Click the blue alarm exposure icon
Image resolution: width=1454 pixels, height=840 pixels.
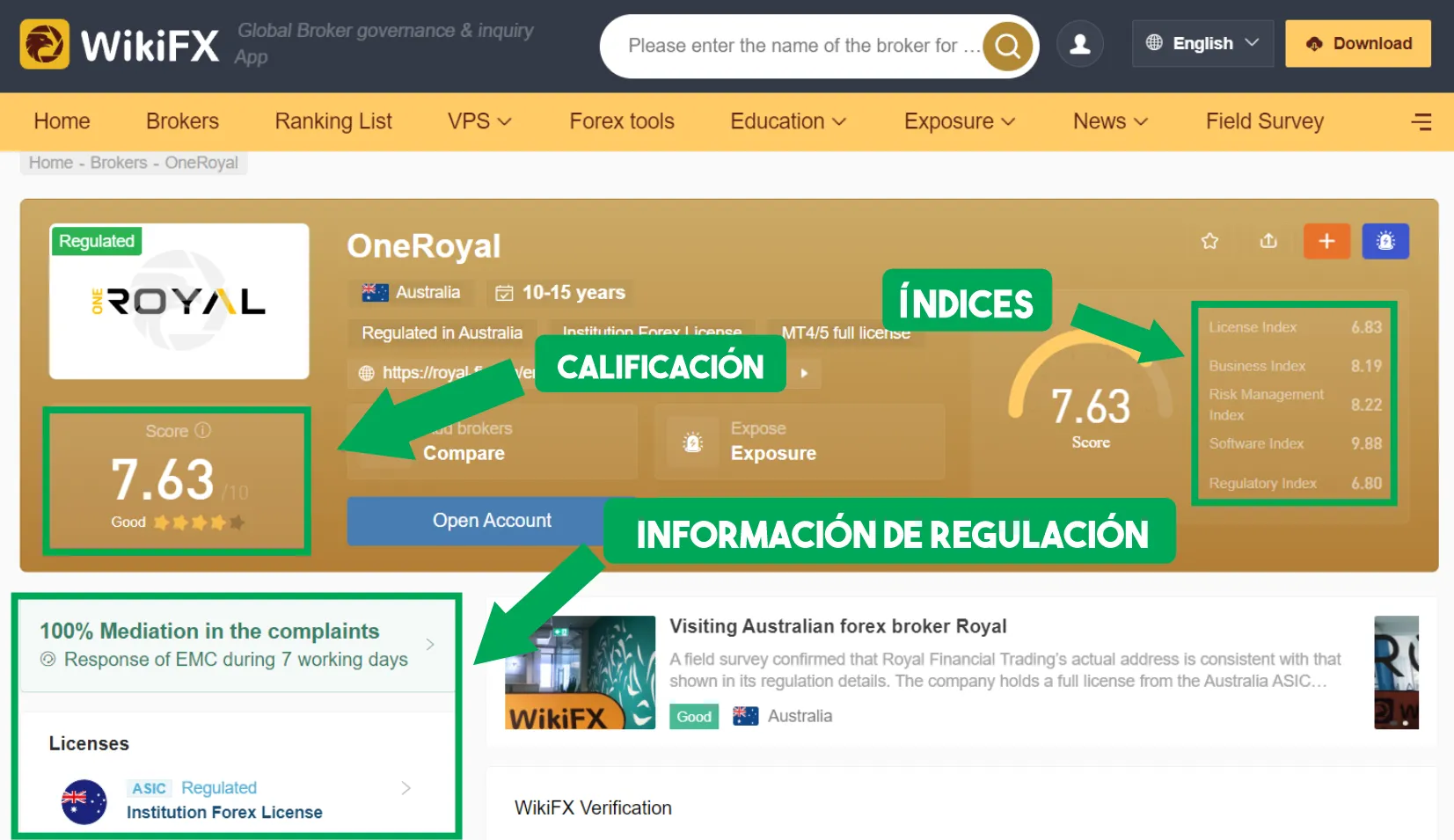[x=1385, y=241]
